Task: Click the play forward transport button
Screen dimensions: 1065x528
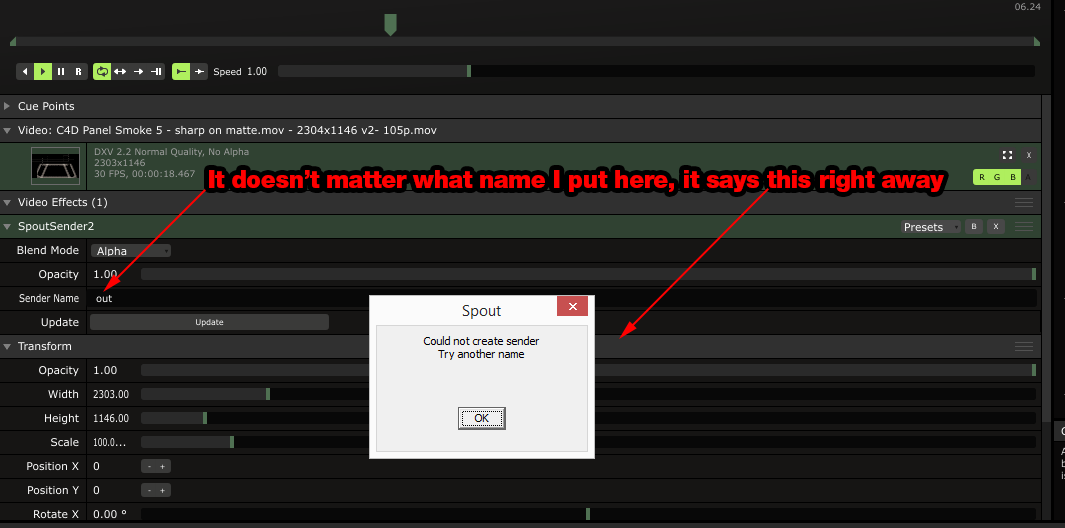Action: (x=42, y=72)
